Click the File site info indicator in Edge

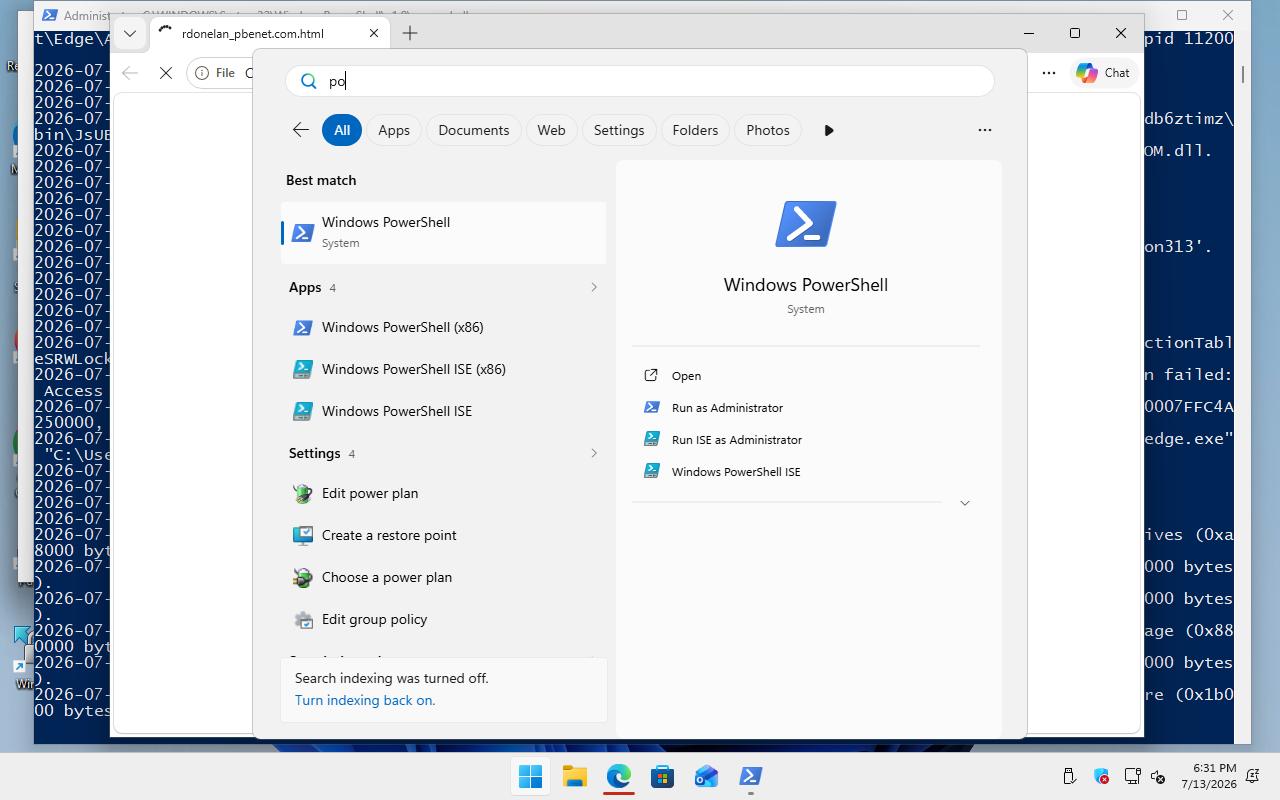click(217, 73)
